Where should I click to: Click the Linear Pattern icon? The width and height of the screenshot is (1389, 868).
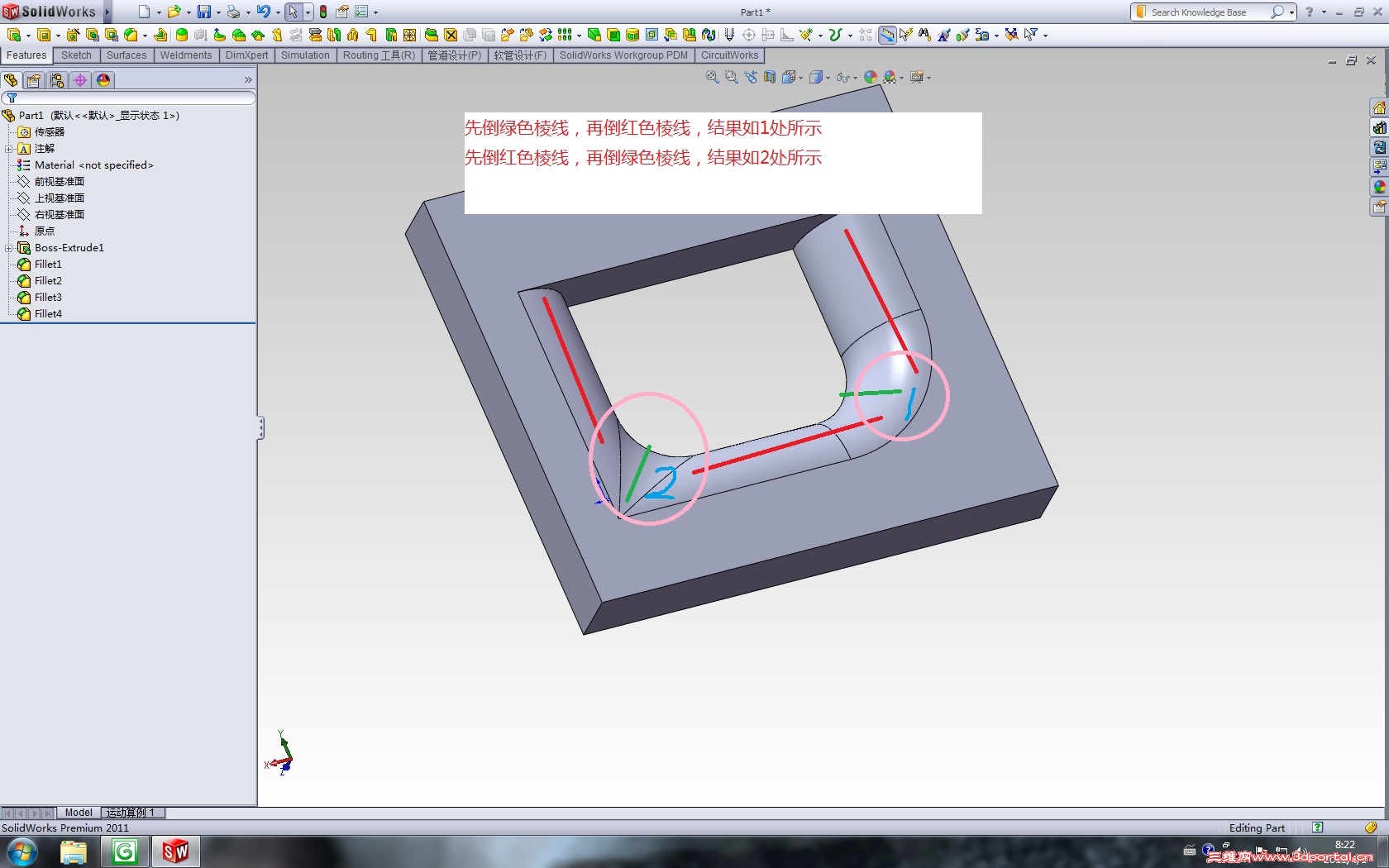click(565, 35)
